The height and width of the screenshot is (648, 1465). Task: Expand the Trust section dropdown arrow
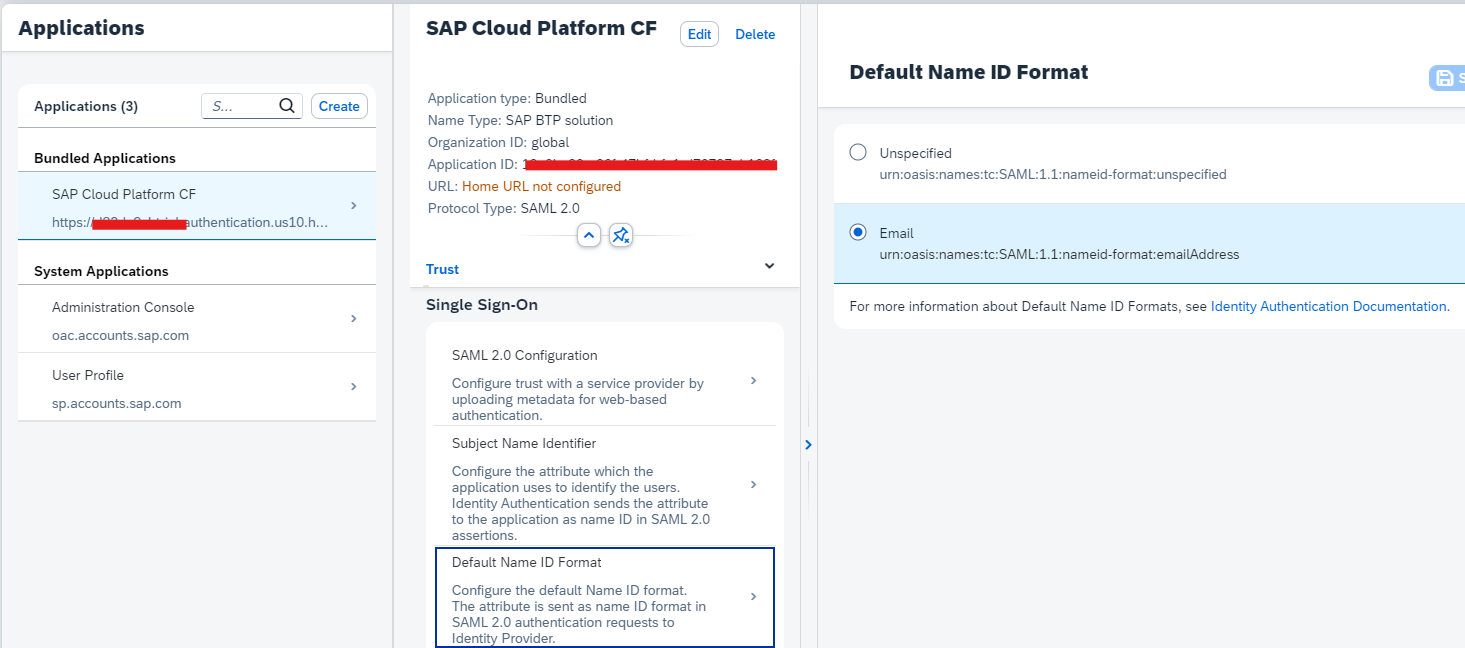(x=769, y=266)
